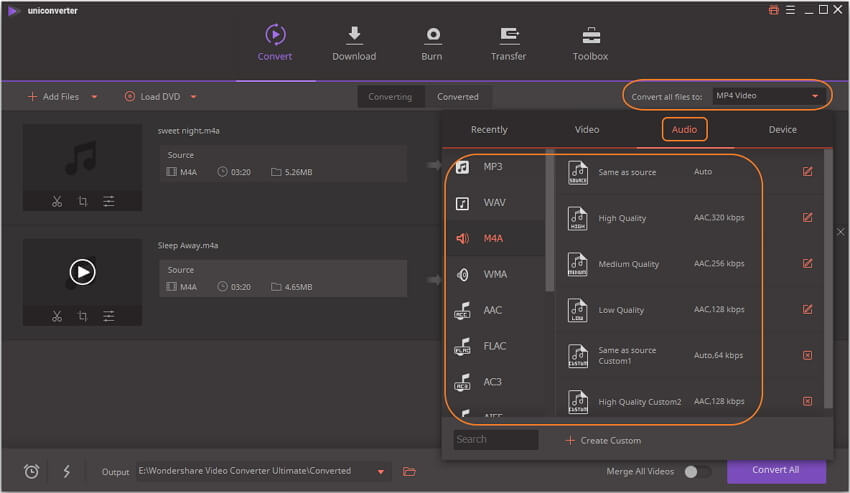Viewport: 850px width, 493px height.
Task: Click Add Files button
Action: (x=53, y=97)
